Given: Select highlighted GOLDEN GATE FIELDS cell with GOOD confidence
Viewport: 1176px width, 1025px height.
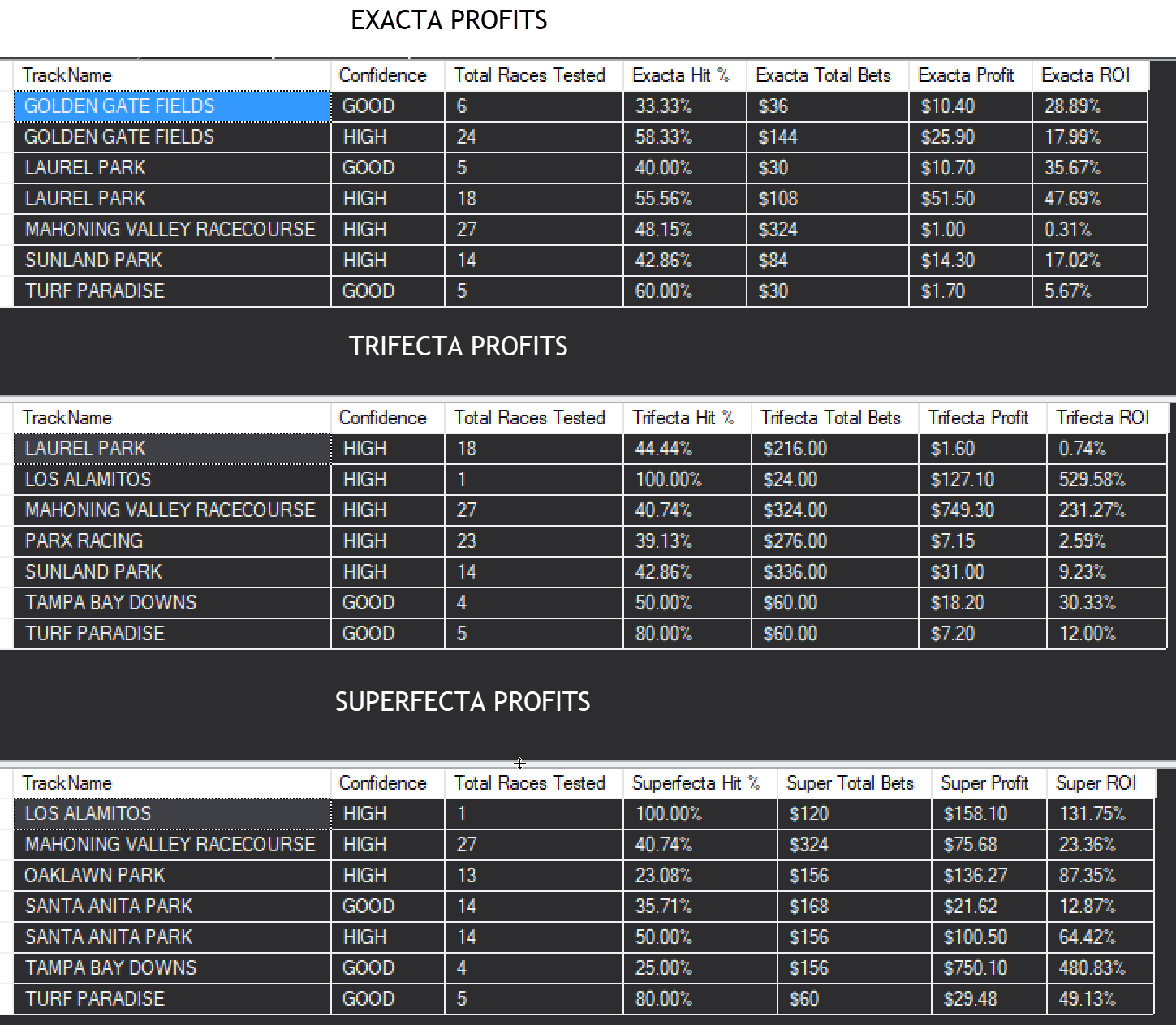Looking at the screenshot, I should [x=172, y=106].
